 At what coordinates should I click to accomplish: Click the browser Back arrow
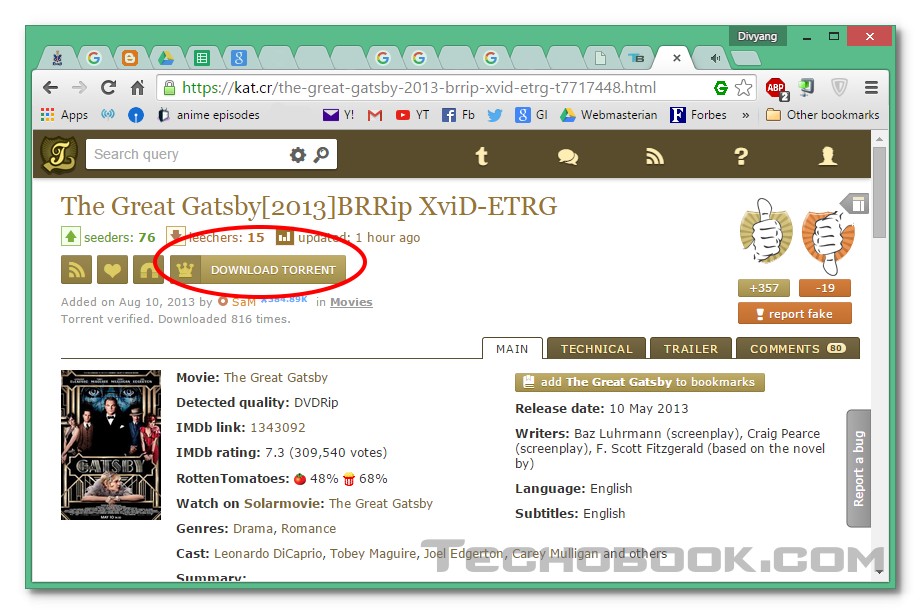click(x=51, y=88)
